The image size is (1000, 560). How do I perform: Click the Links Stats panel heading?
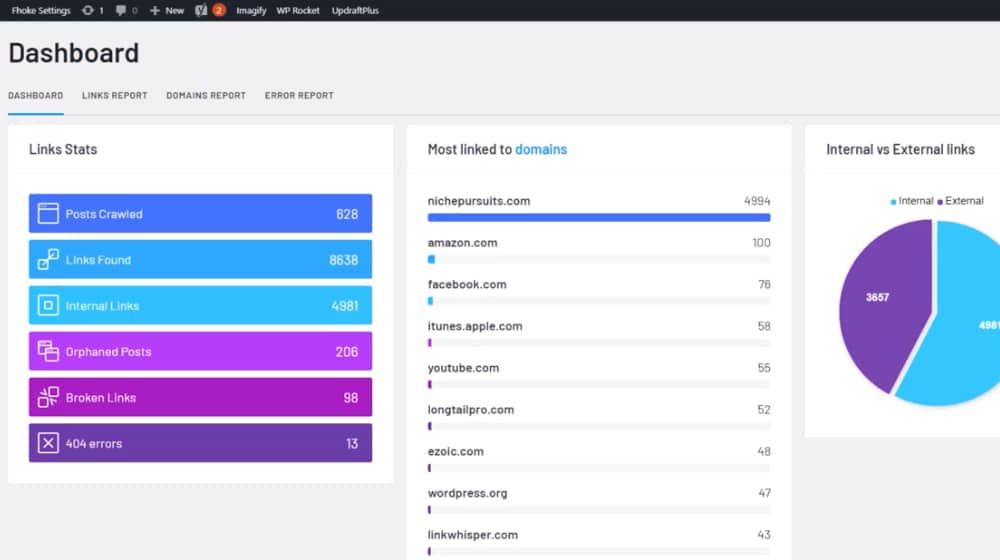pos(63,149)
